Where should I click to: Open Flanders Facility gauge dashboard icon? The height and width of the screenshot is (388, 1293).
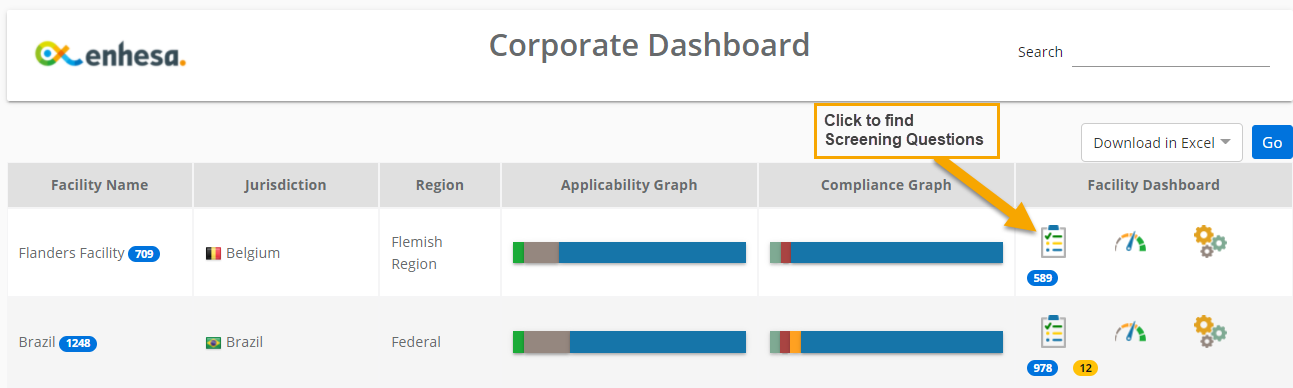pyautogui.click(x=1130, y=242)
